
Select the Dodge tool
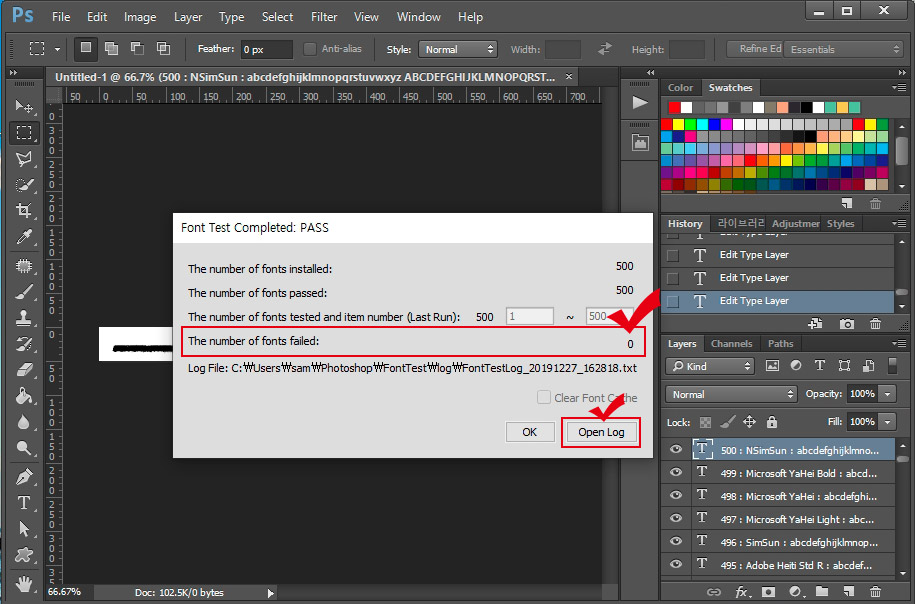(24, 448)
